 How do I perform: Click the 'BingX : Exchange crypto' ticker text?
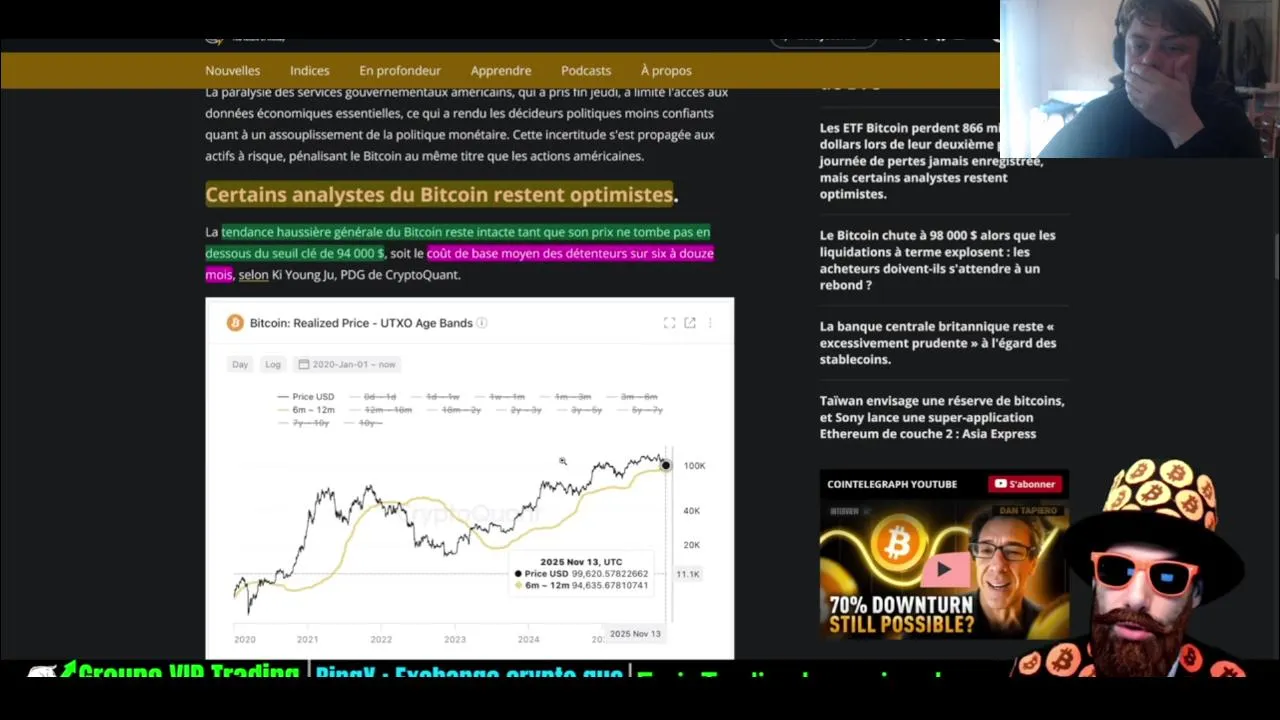pos(469,671)
